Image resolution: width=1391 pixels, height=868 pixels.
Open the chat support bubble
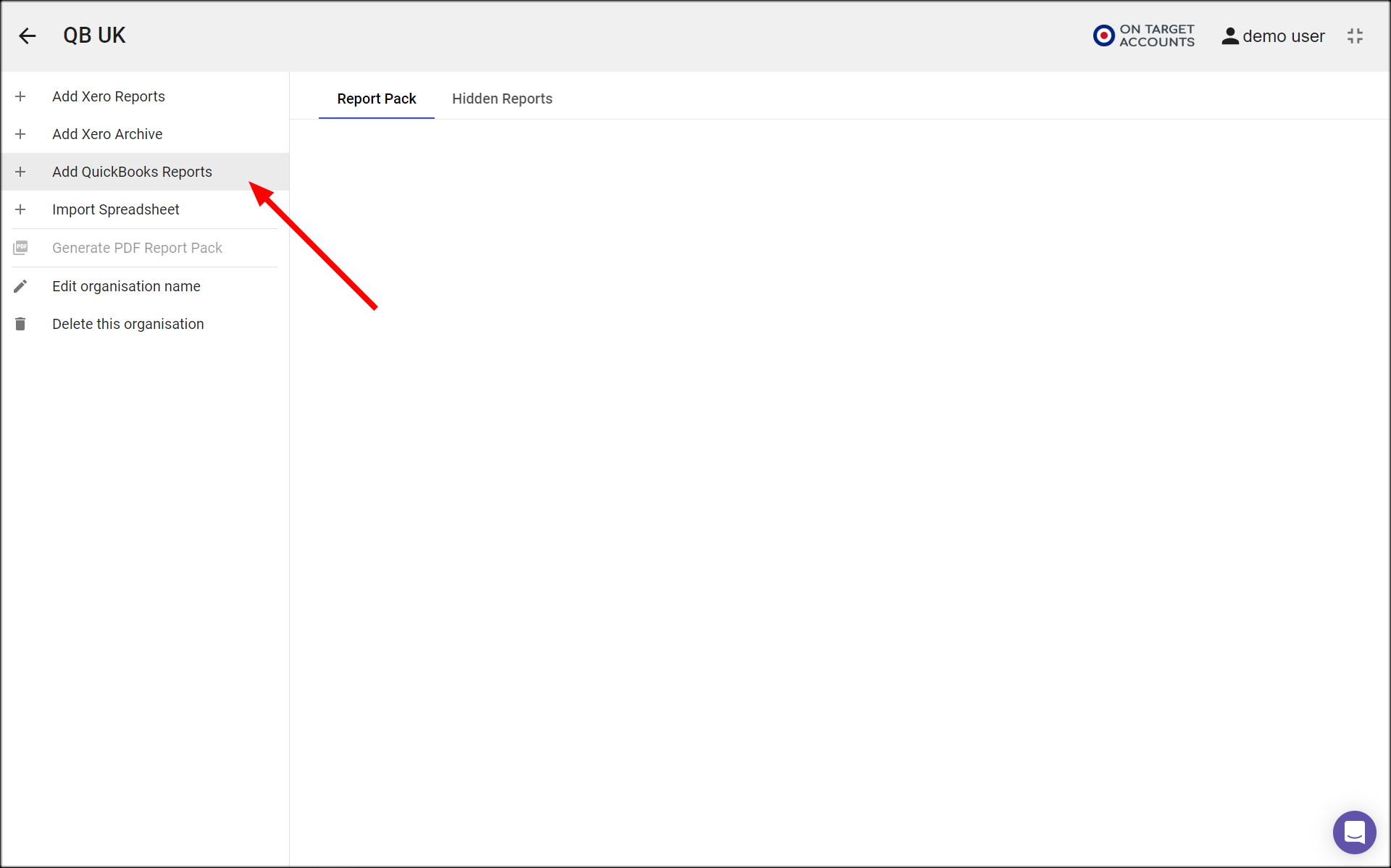click(1354, 832)
